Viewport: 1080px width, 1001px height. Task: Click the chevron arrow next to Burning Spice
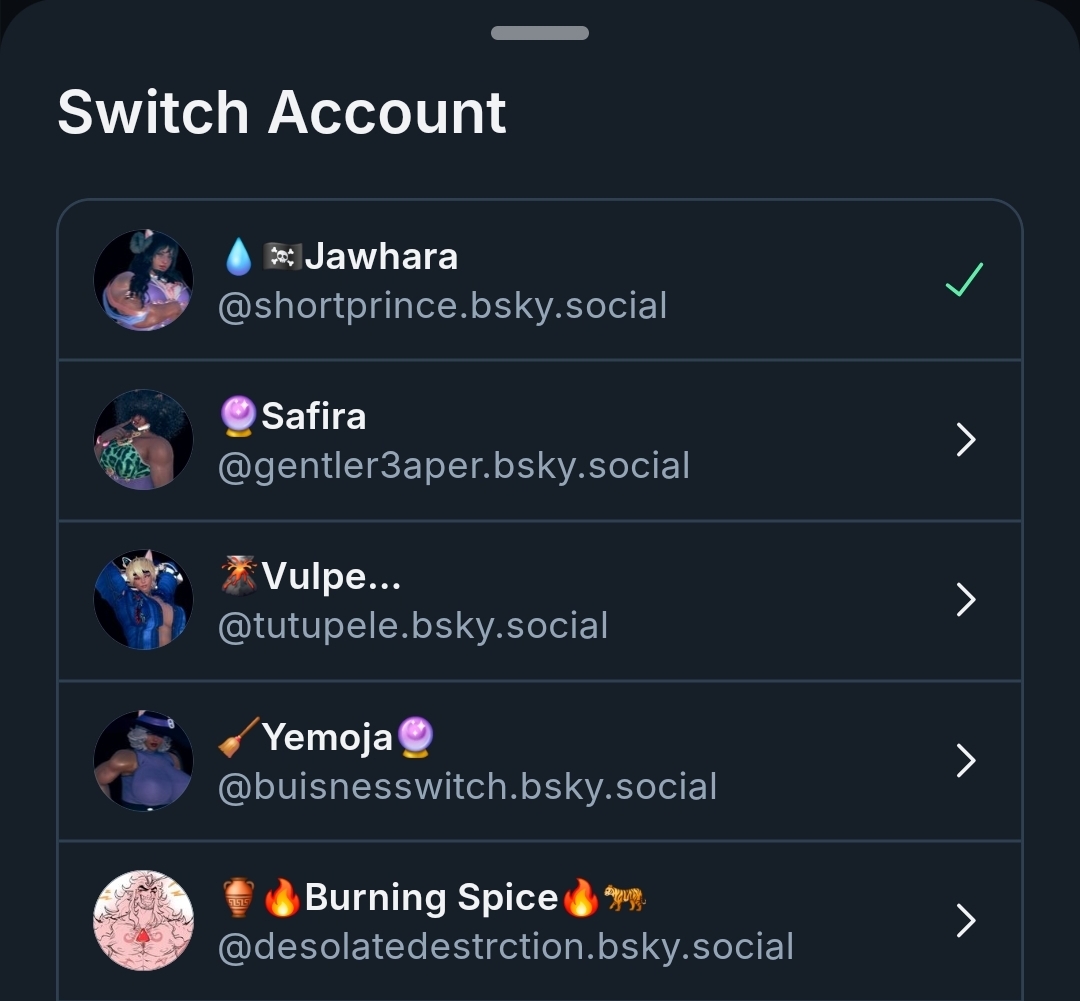965,921
